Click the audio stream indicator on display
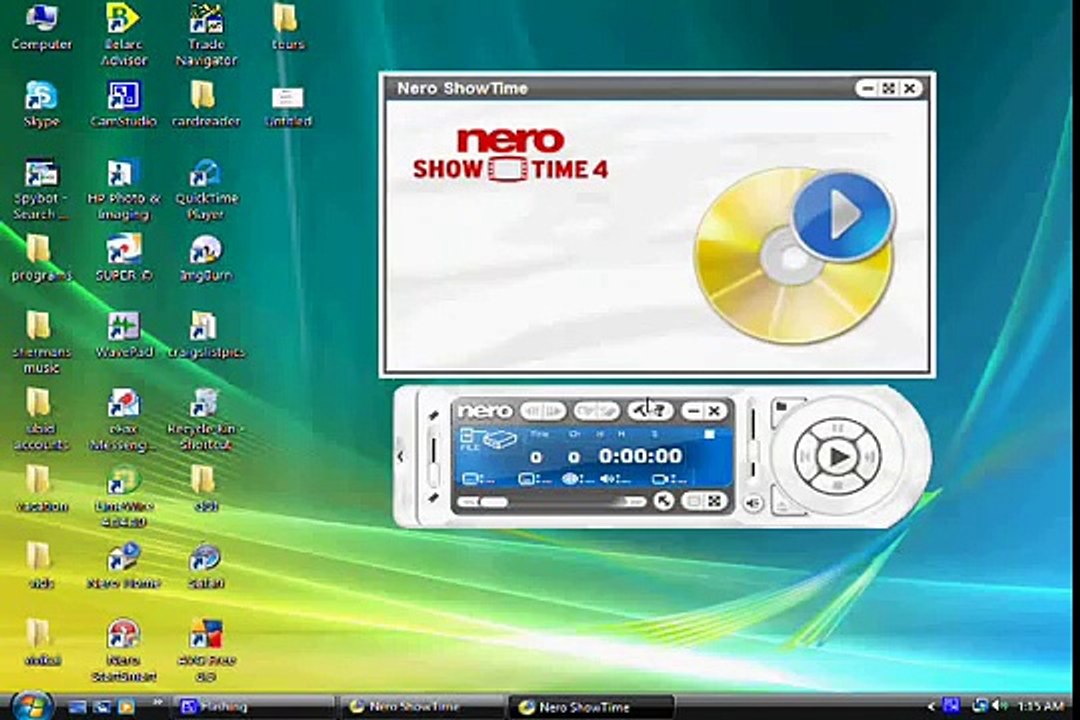 coord(614,478)
